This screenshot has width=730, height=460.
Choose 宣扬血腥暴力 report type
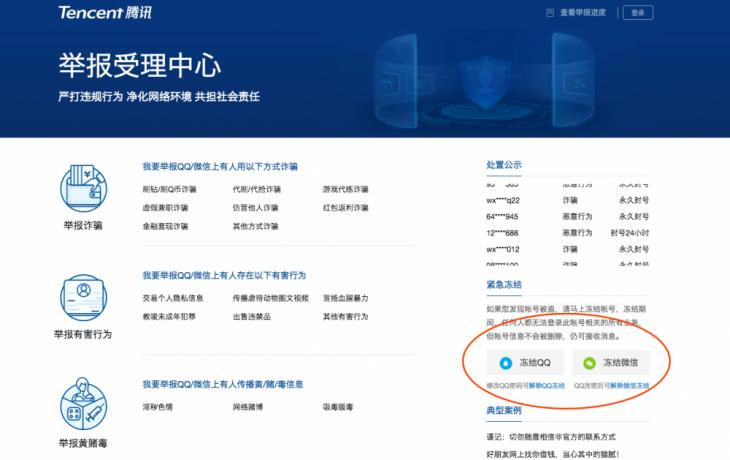(x=345, y=298)
